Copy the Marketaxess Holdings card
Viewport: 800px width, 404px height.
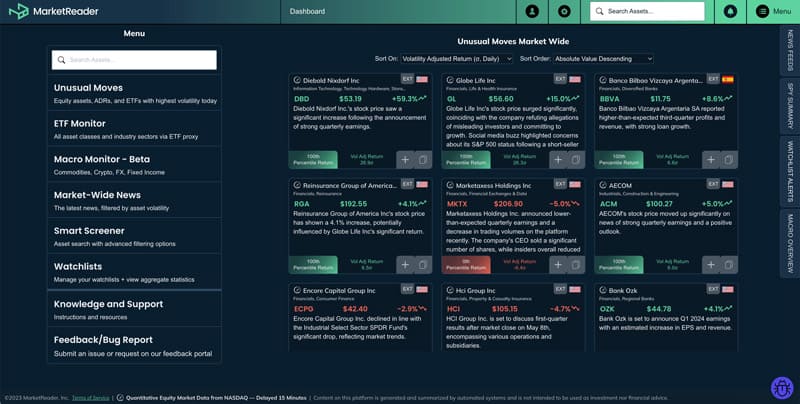pyautogui.click(x=576, y=265)
